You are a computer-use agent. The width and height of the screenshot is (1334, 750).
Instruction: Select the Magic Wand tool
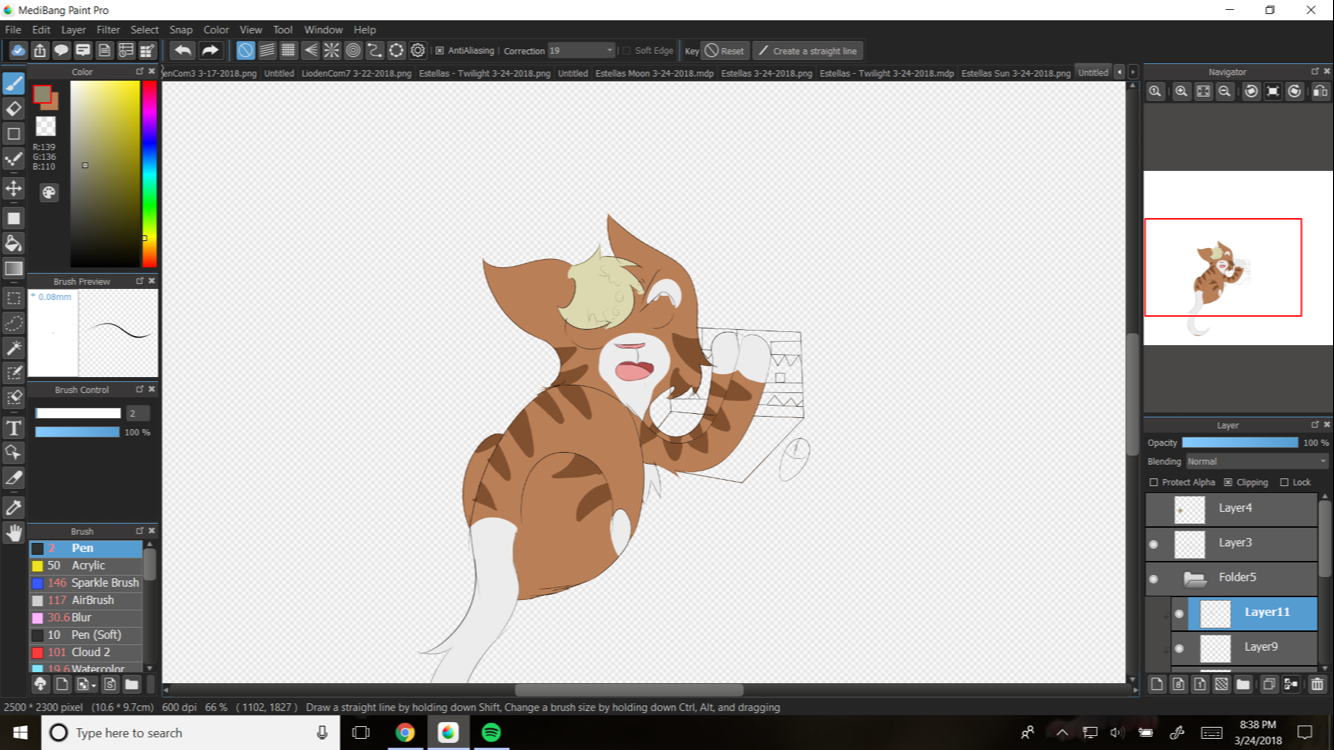click(14, 348)
